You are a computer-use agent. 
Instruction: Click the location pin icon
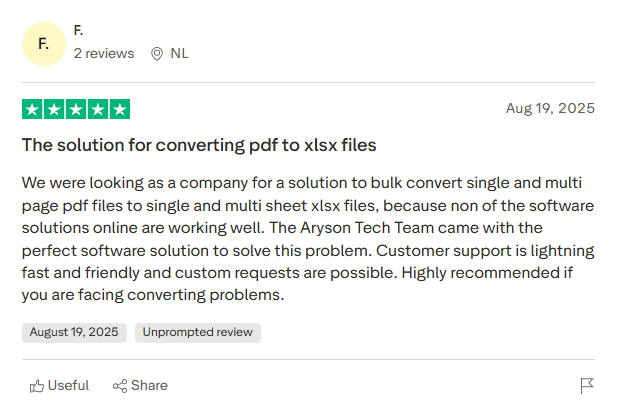pos(156,54)
